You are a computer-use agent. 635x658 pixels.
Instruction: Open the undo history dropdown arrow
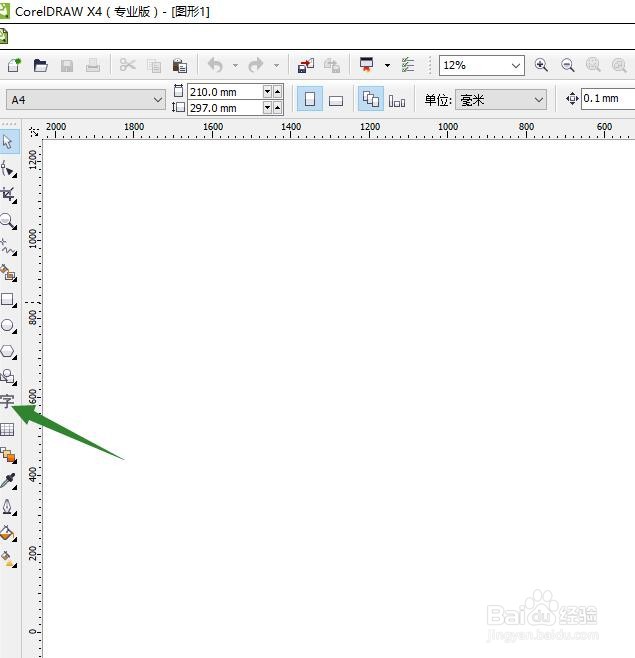[235, 65]
